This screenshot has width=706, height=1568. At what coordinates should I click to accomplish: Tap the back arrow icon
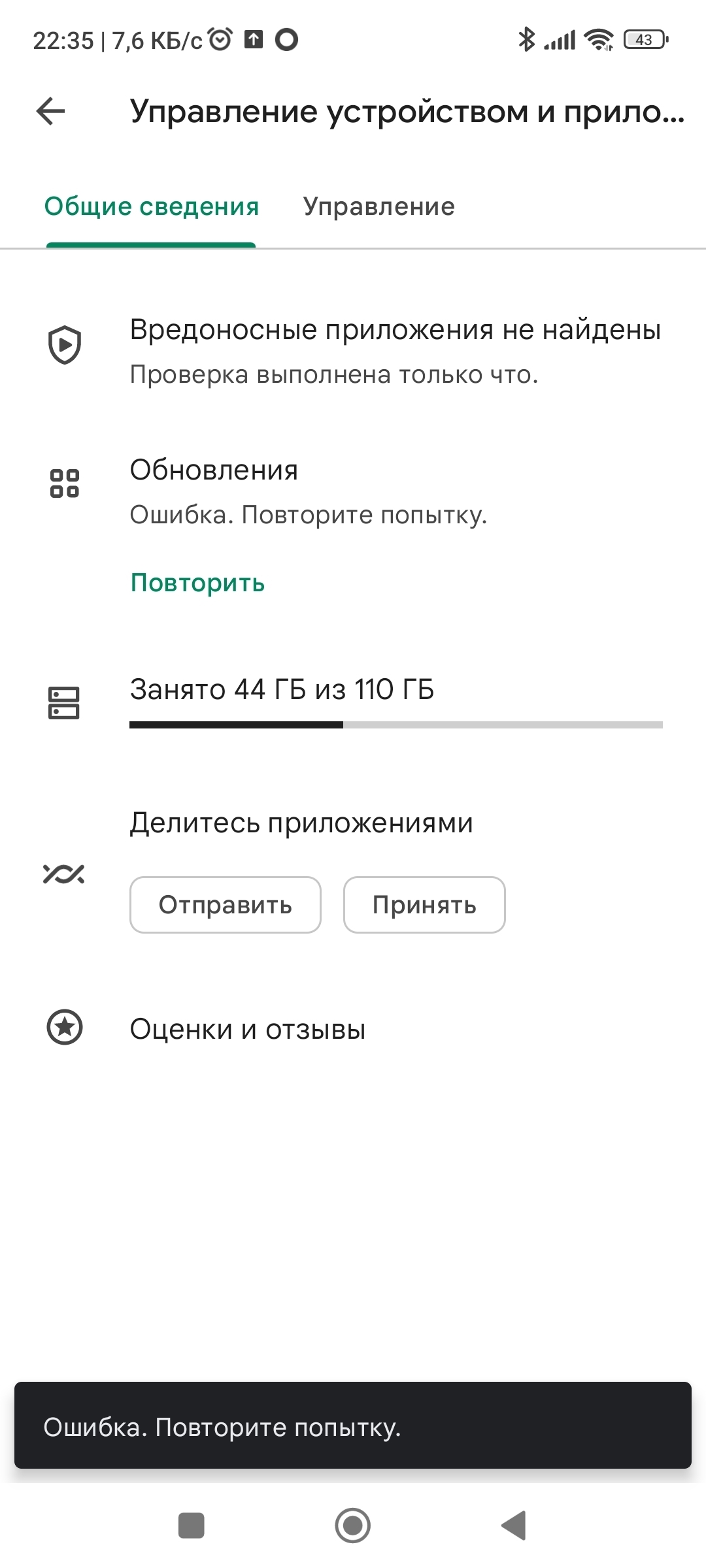coord(51,111)
